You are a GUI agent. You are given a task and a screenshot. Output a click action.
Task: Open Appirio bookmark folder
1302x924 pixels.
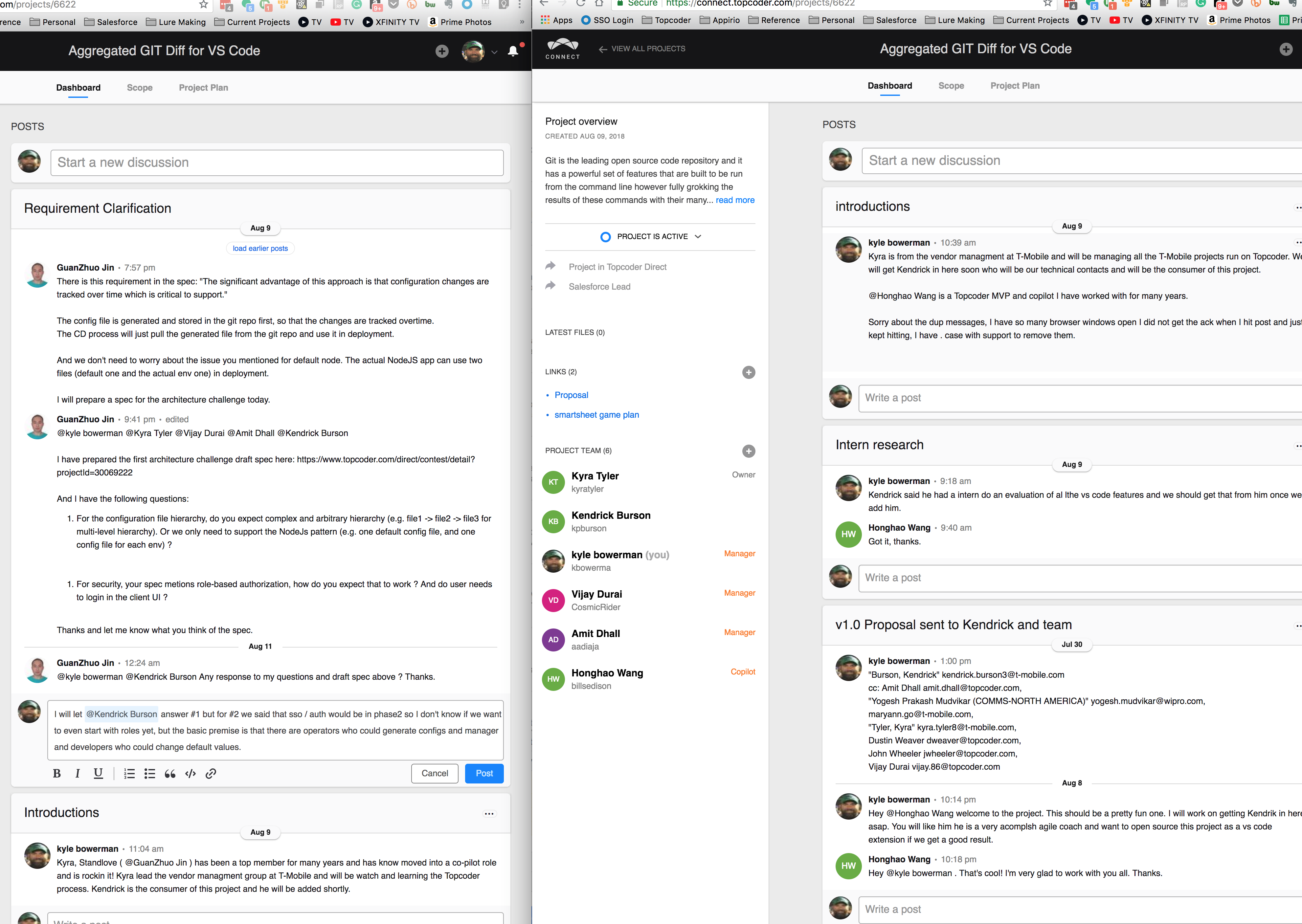pyautogui.click(x=720, y=20)
